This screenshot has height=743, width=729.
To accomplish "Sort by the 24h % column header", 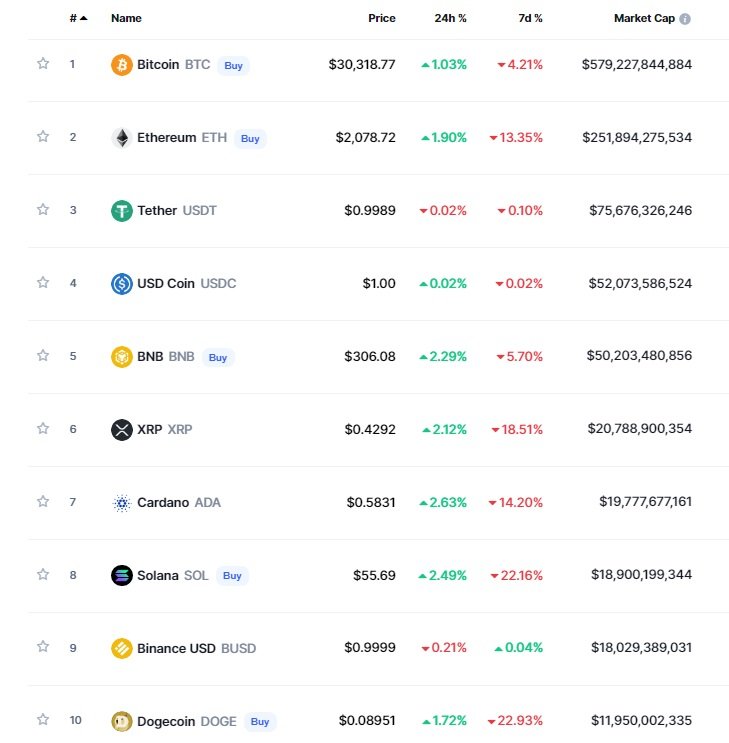I will click(x=450, y=18).
